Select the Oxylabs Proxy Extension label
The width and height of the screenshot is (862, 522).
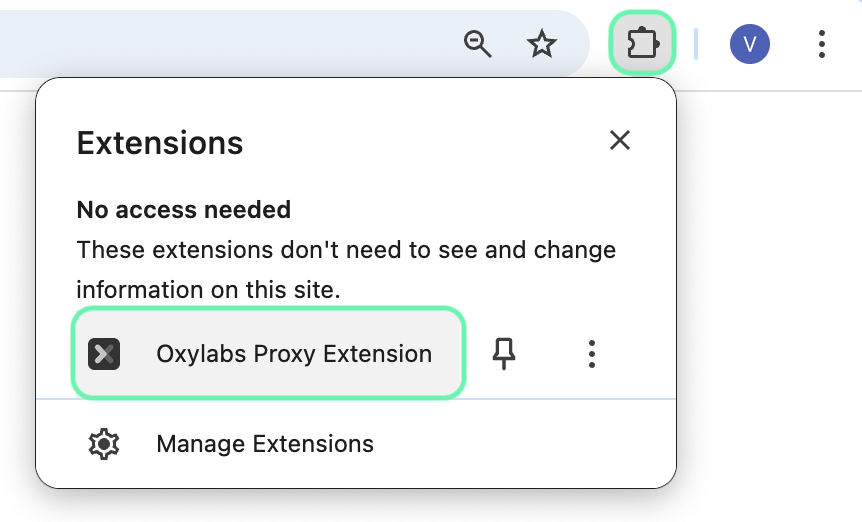tap(294, 354)
